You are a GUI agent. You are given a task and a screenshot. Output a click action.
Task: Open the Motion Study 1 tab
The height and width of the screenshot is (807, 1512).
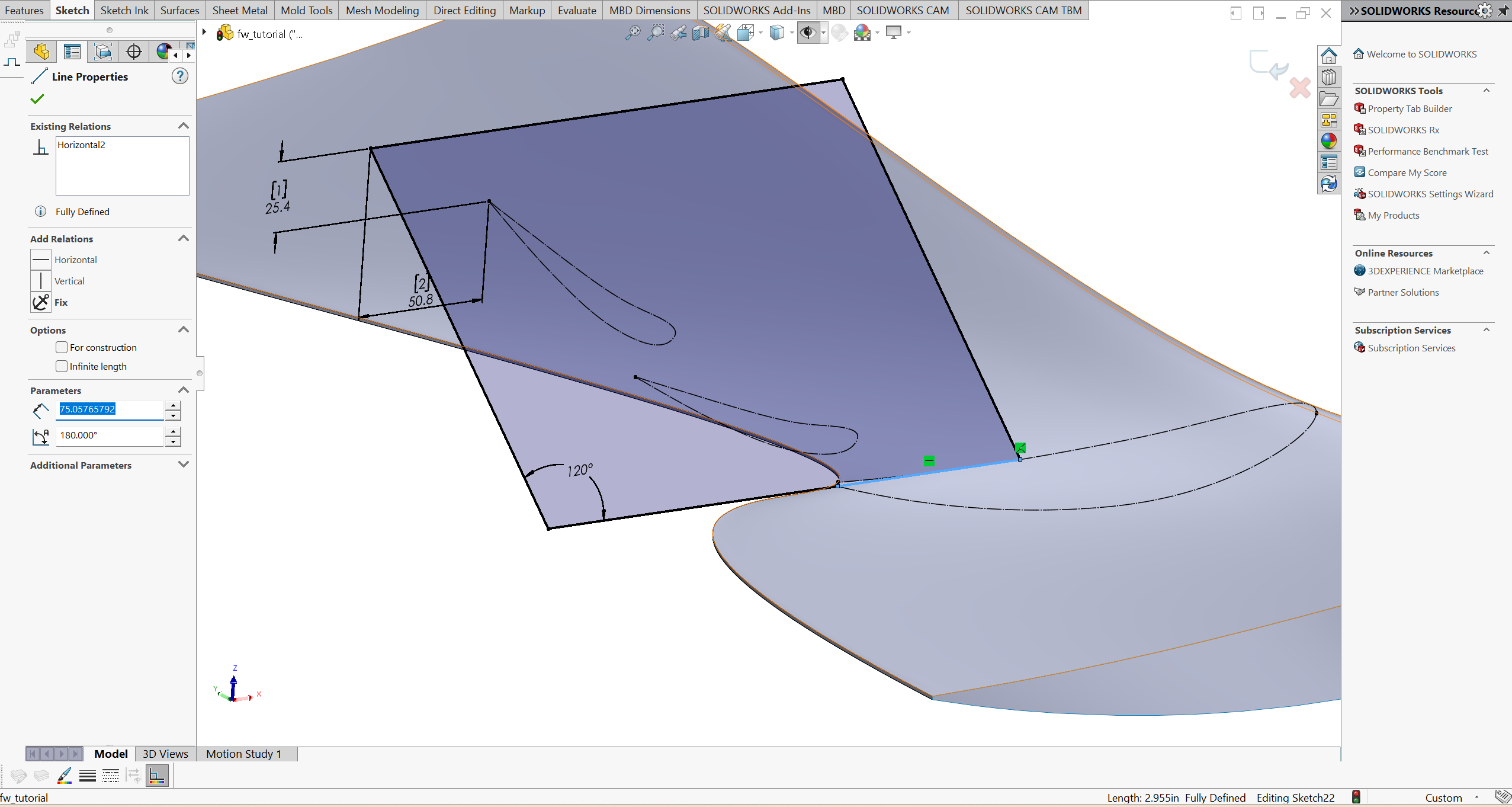coord(243,754)
